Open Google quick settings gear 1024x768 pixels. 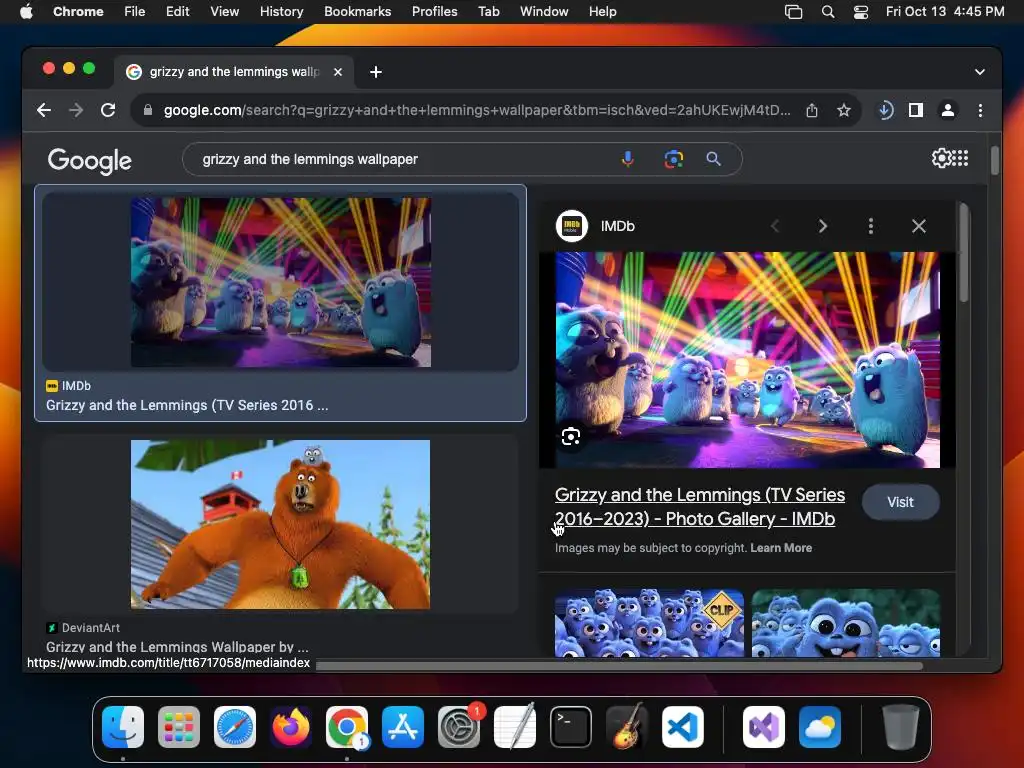941,158
